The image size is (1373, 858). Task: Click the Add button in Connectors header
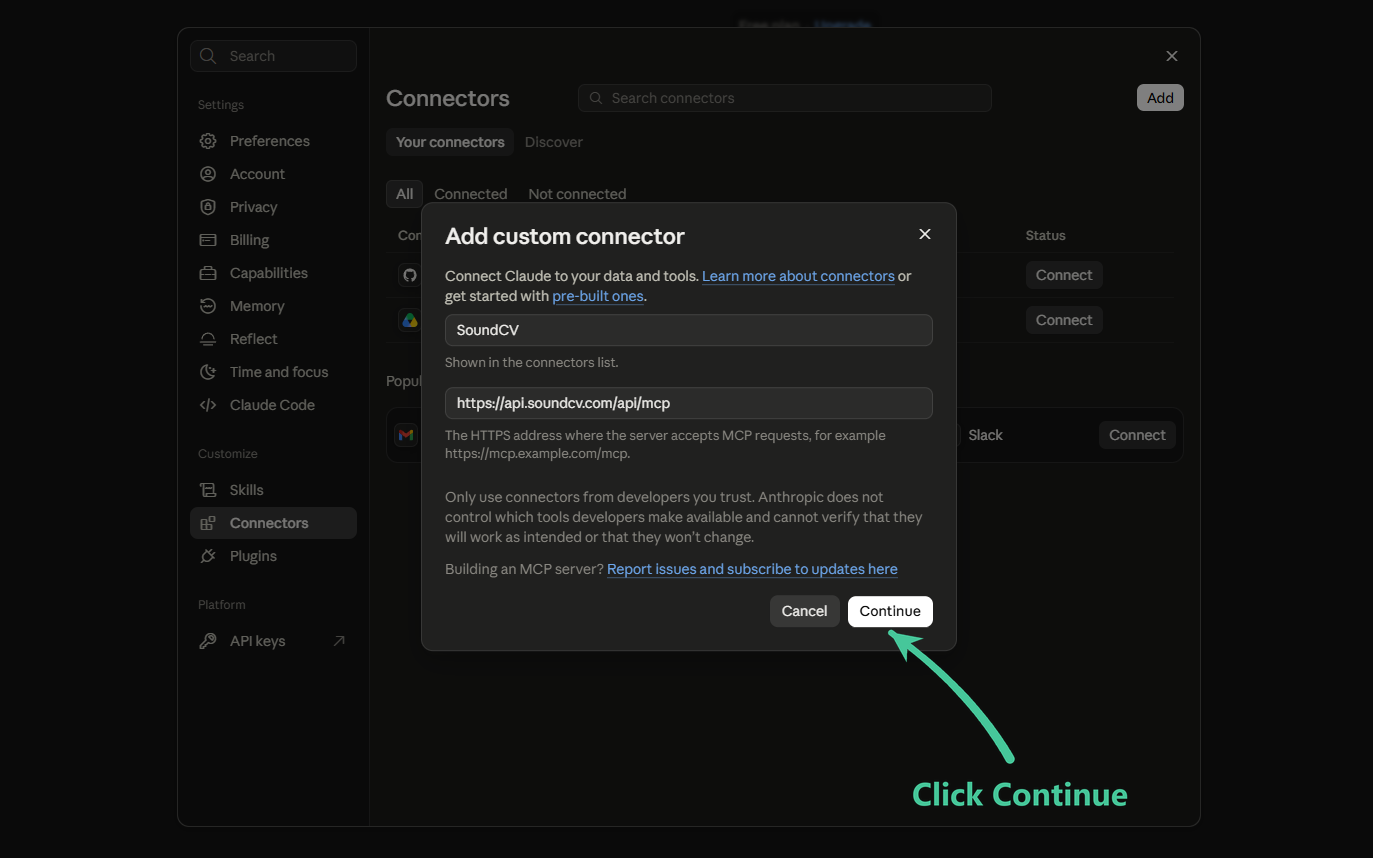[x=1160, y=98]
